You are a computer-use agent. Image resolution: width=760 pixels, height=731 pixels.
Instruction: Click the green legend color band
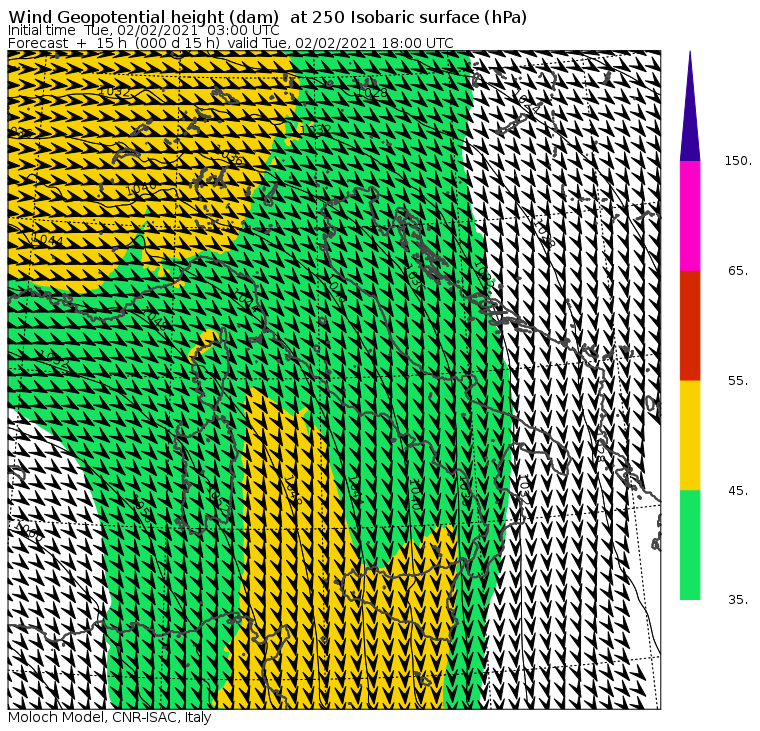click(x=690, y=545)
